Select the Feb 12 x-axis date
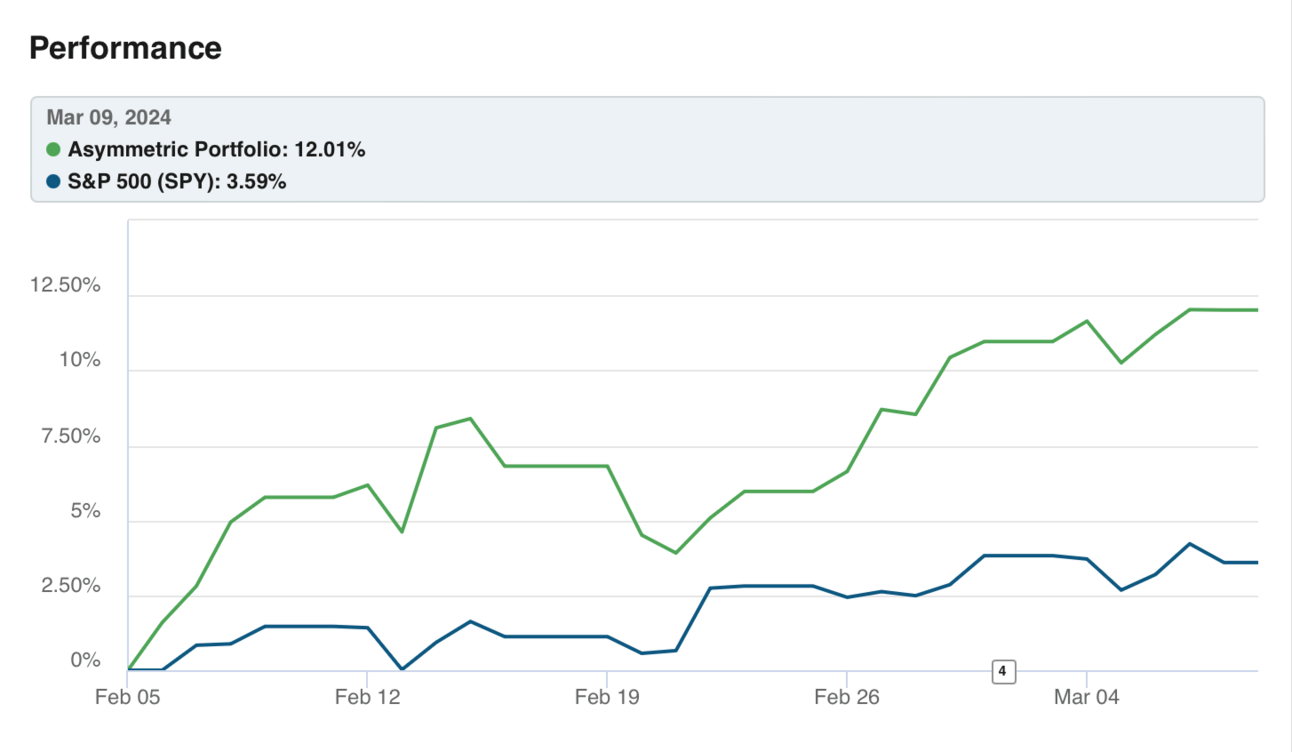Screen dimensions: 1292x752 click(x=367, y=698)
